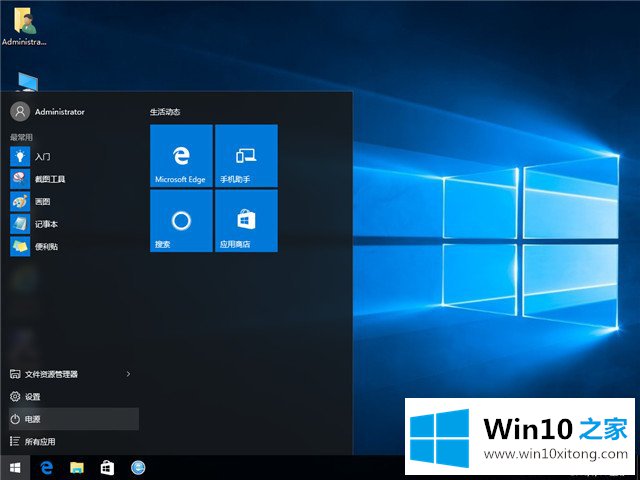640x480 pixels.
Task: Open the Microsoft Edge tile
Action: [181, 156]
